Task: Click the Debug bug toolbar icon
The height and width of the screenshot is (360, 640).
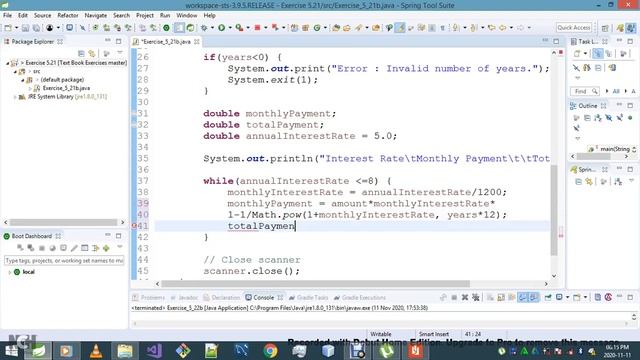Action: point(204,28)
